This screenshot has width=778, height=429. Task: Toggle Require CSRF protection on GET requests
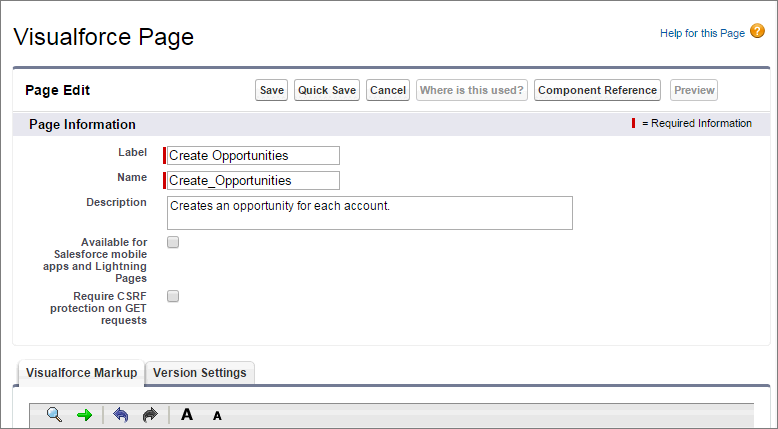click(x=173, y=296)
